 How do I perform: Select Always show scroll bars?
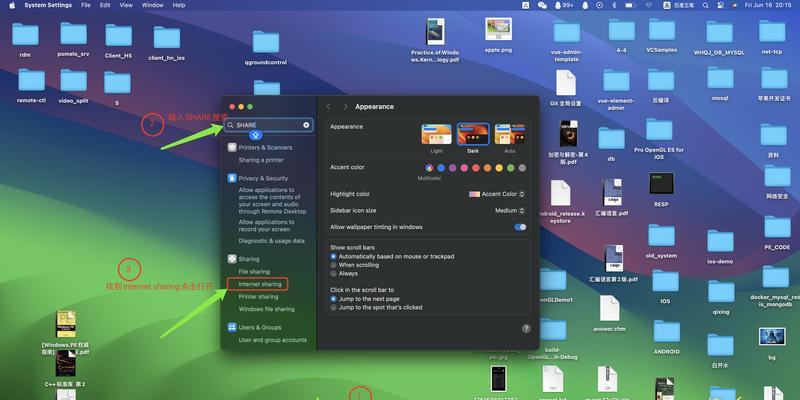pos(334,273)
